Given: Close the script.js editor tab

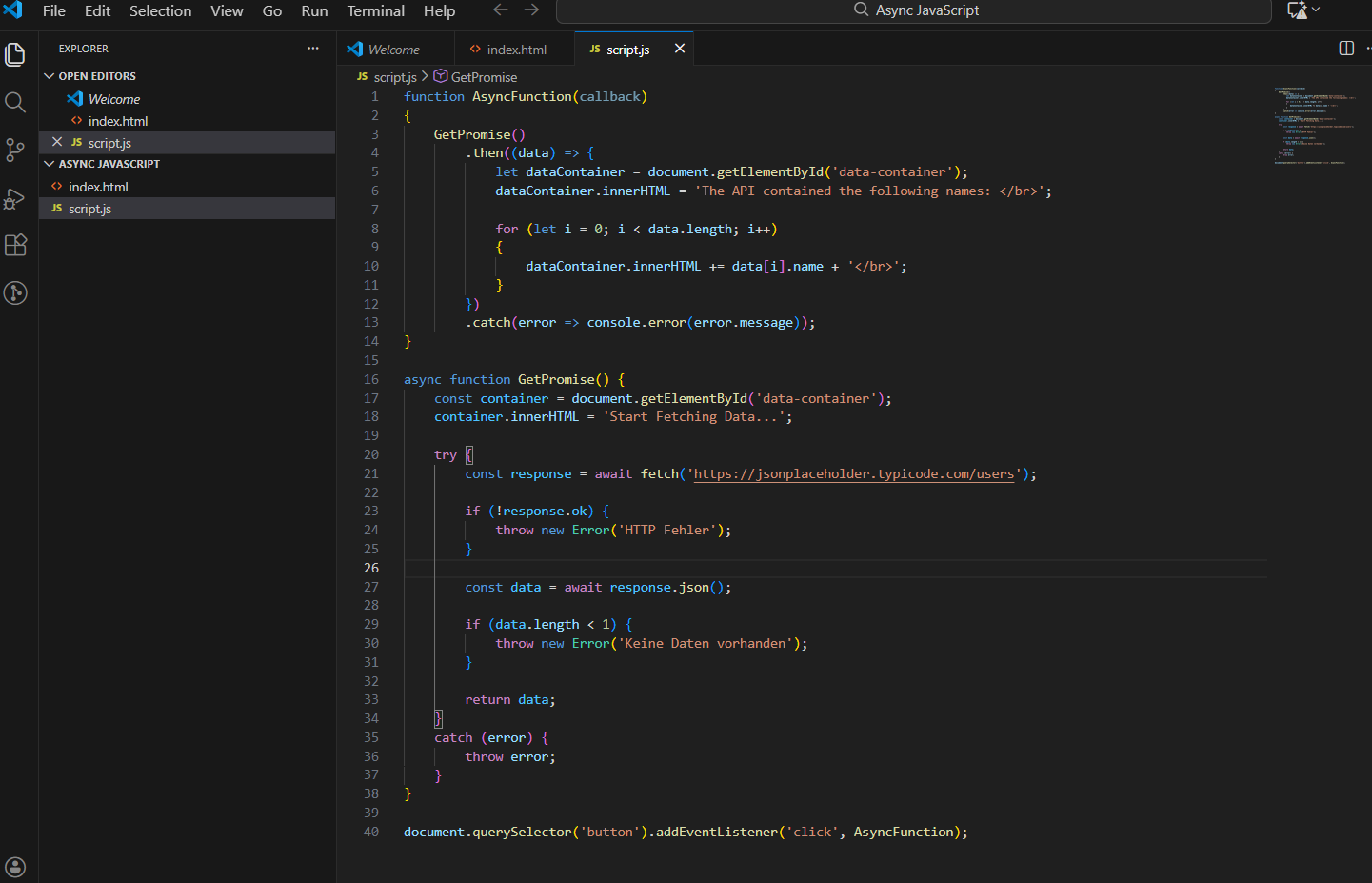Looking at the screenshot, I should [679, 49].
